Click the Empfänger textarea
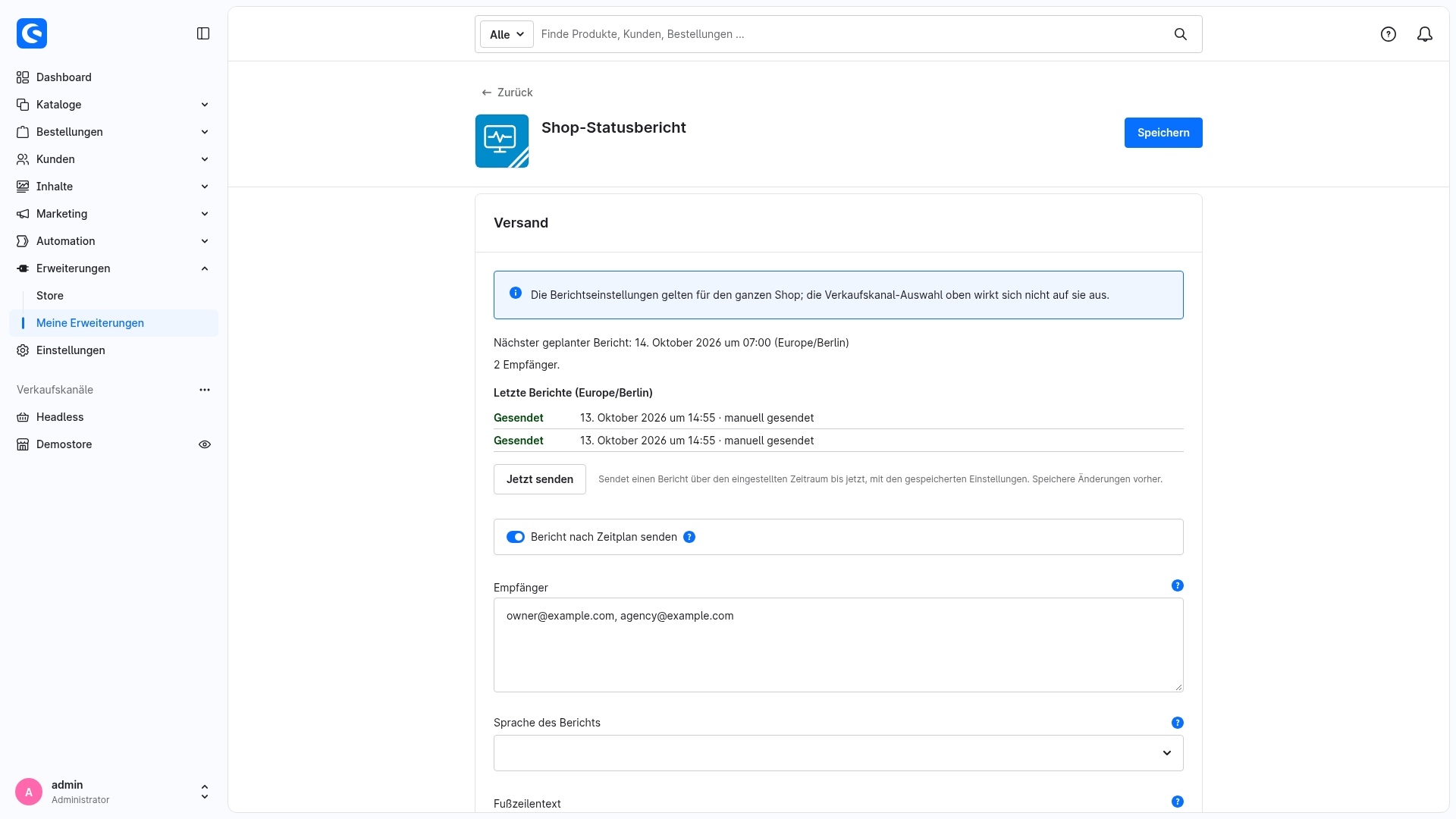1456x819 pixels. click(x=838, y=645)
